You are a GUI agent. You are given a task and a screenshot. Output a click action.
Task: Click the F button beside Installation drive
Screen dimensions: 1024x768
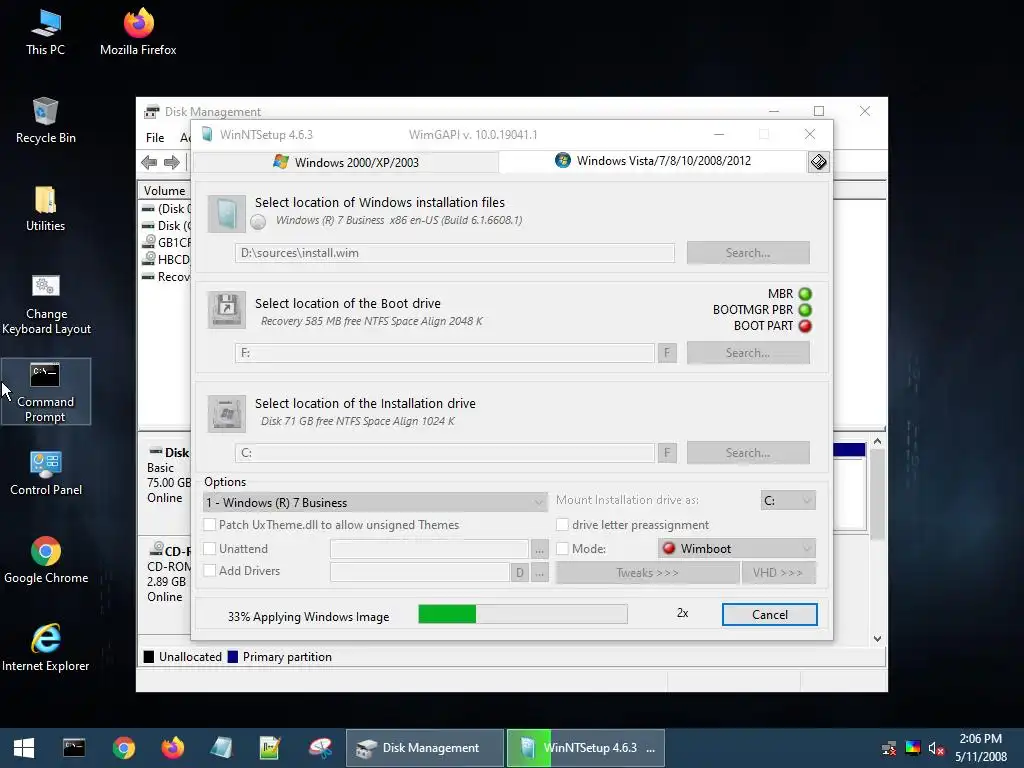point(667,453)
